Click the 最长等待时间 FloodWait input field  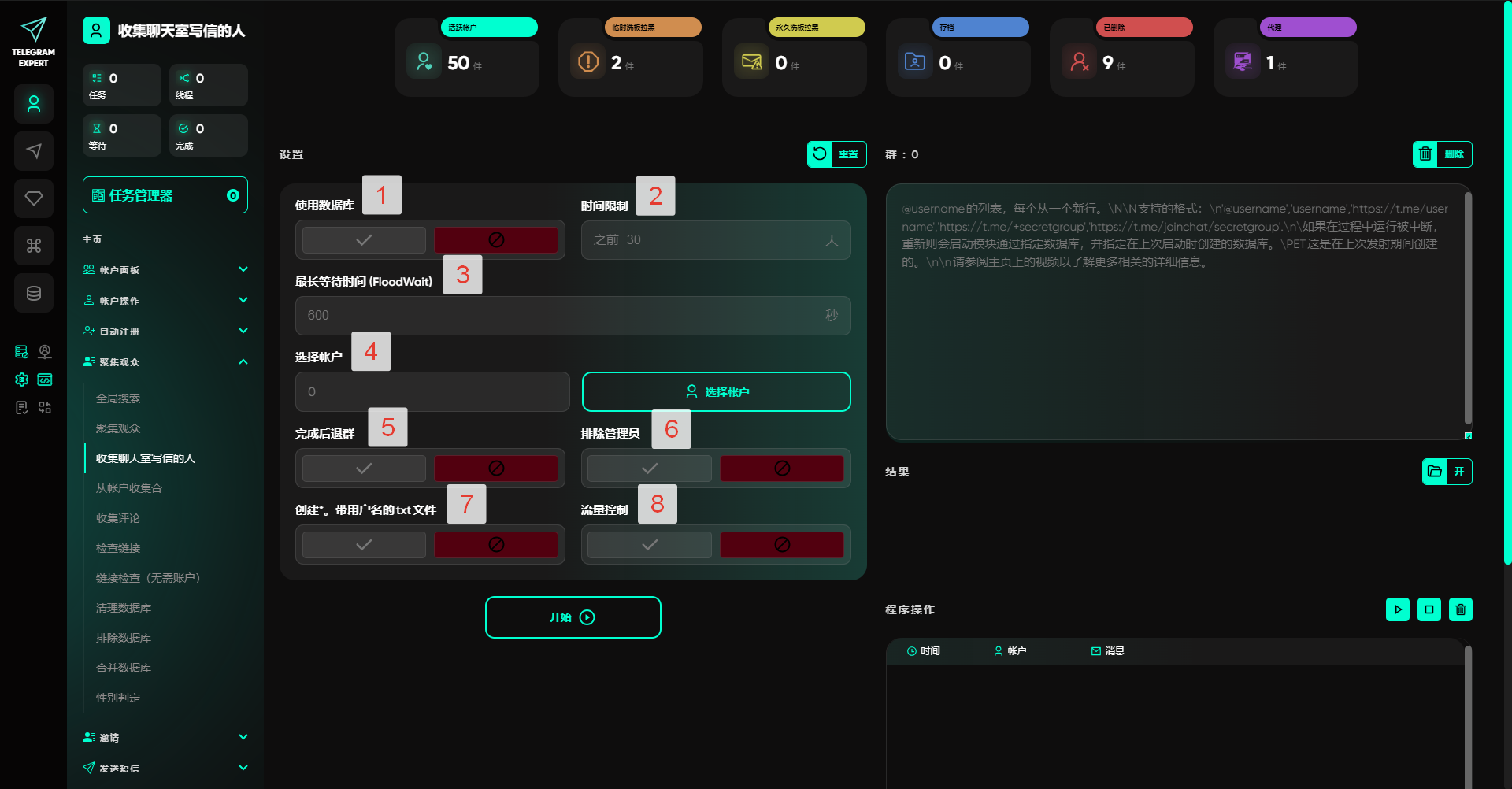pyautogui.click(x=563, y=316)
